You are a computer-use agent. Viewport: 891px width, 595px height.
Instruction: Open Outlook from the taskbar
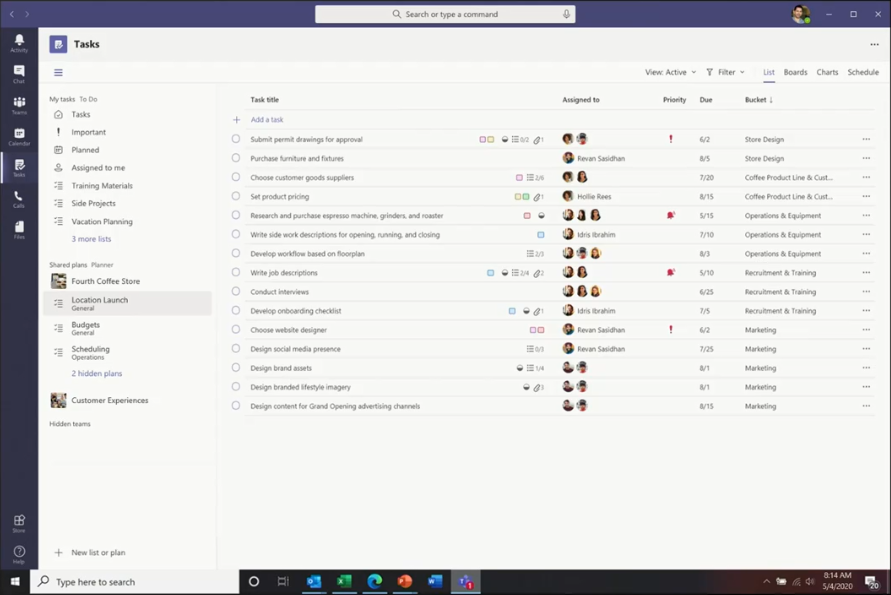tap(314, 581)
